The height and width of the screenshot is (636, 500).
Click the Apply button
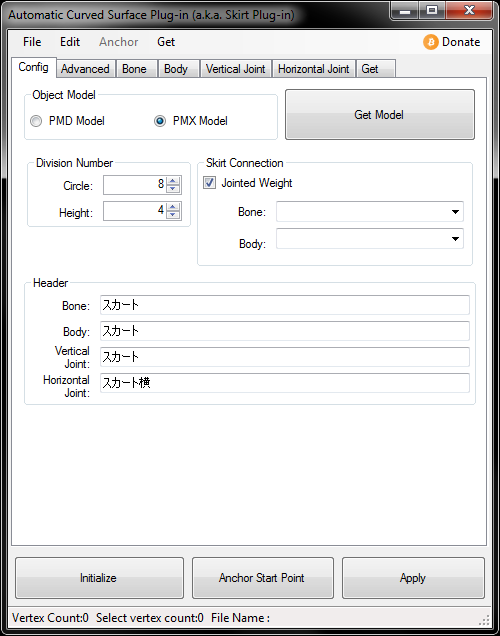tap(413, 578)
